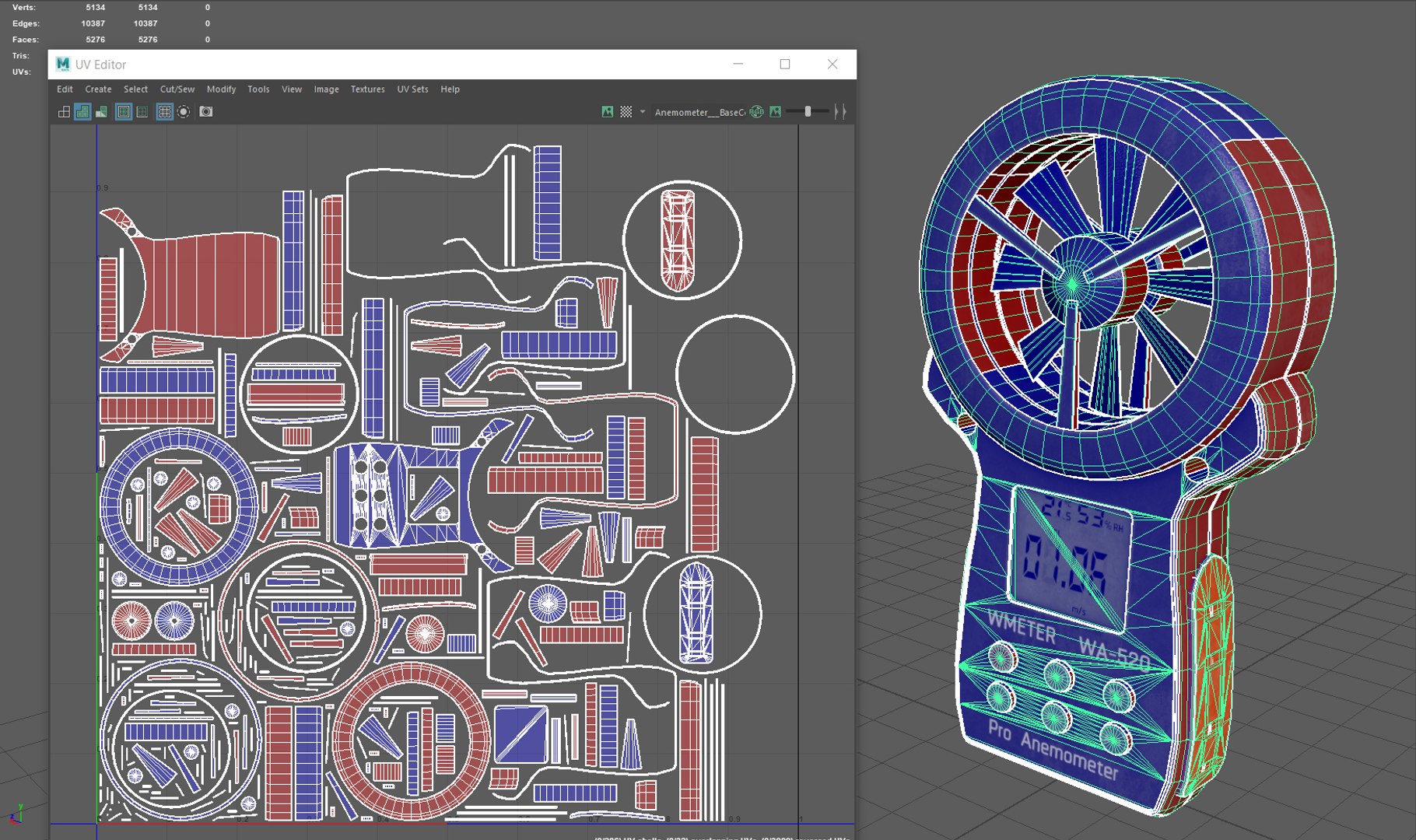Open the UV Sets menu
The image size is (1416, 840).
click(412, 89)
